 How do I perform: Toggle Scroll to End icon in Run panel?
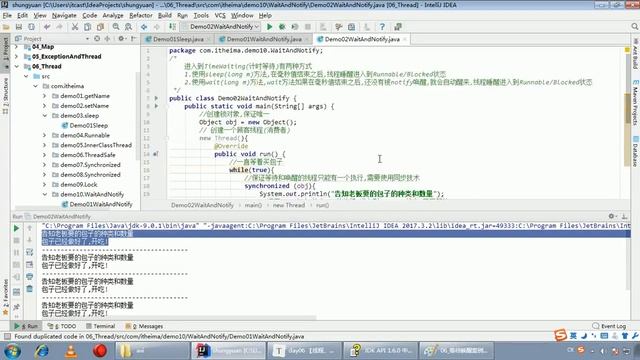[29, 265]
